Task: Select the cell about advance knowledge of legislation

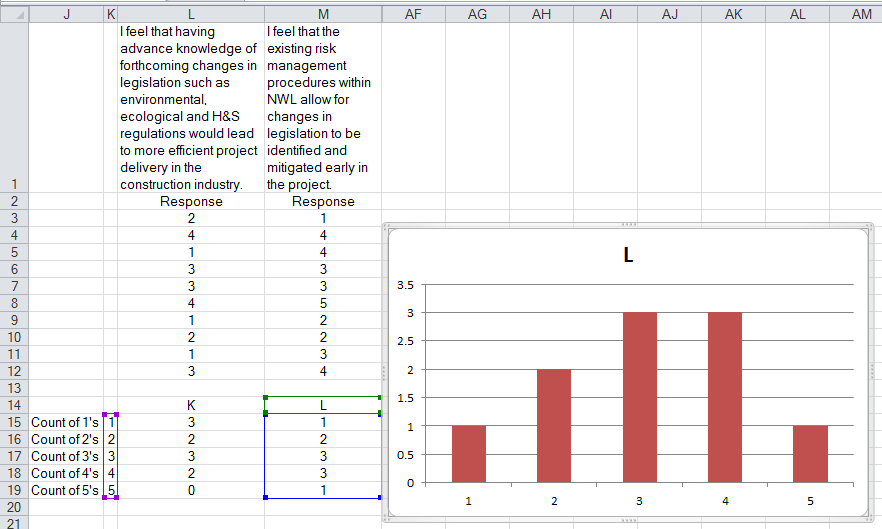Action: 190,108
